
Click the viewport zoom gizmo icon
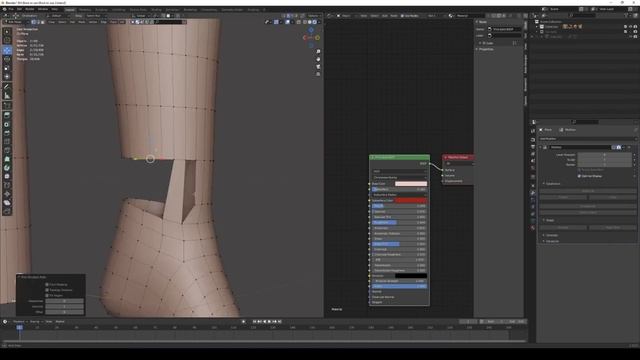pos(318,51)
